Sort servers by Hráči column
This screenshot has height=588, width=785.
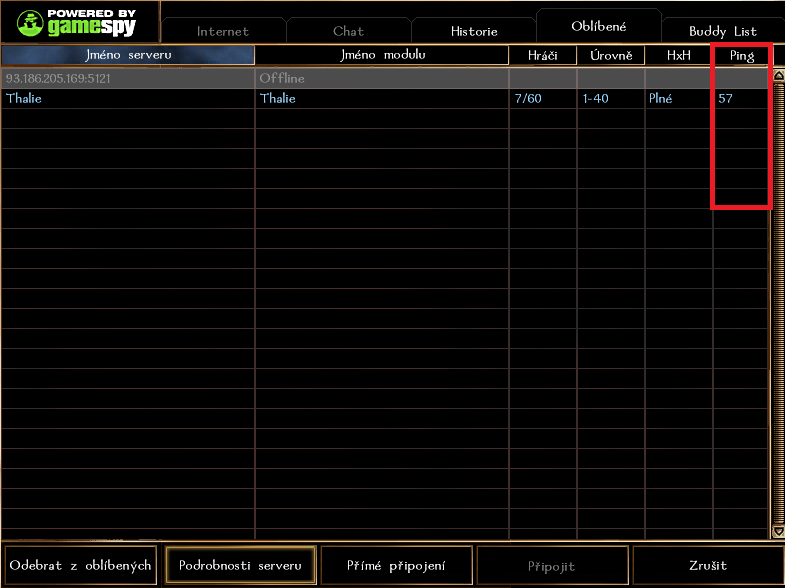tap(543, 55)
